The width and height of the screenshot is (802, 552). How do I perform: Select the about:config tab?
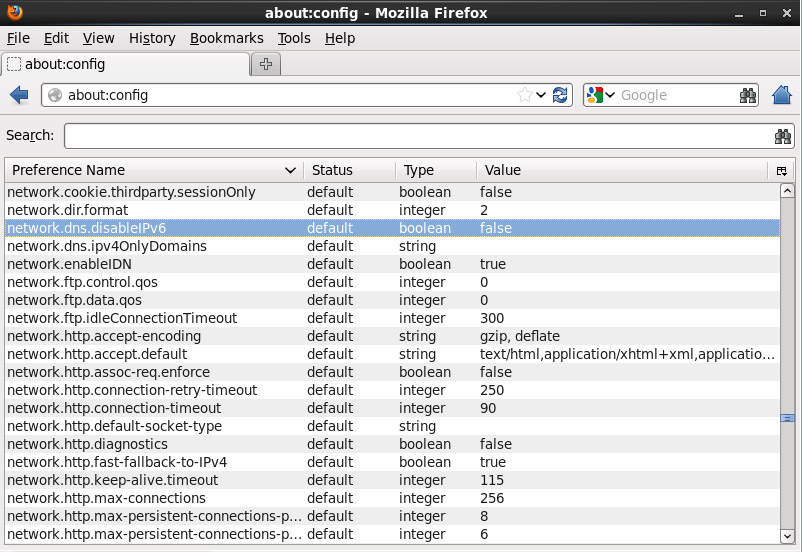(126, 64)
